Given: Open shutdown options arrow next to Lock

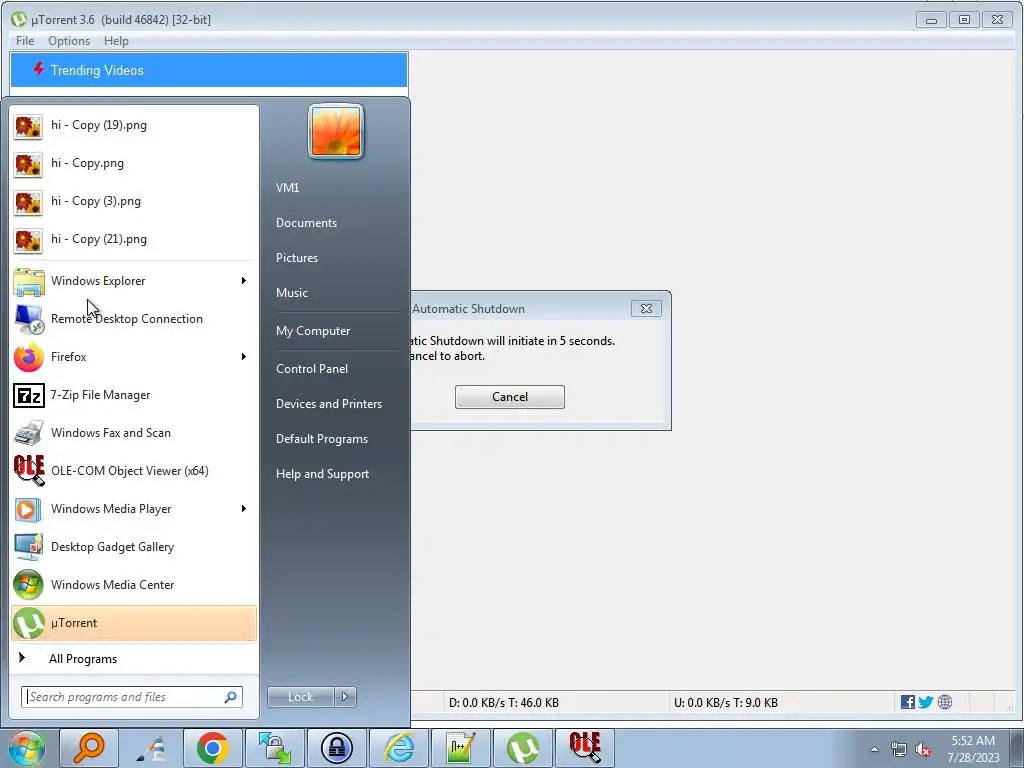Looking at the screenshot, I should 345,697.
